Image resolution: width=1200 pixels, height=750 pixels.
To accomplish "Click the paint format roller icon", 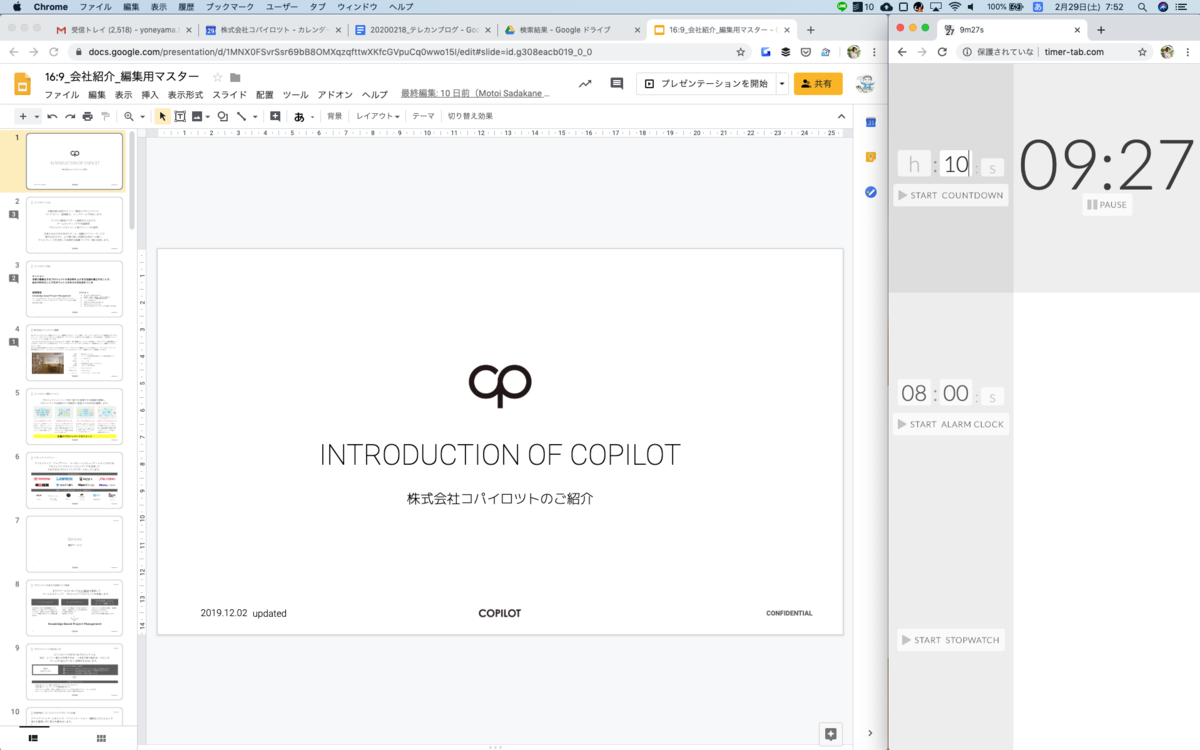I will [x=105, y=116].
